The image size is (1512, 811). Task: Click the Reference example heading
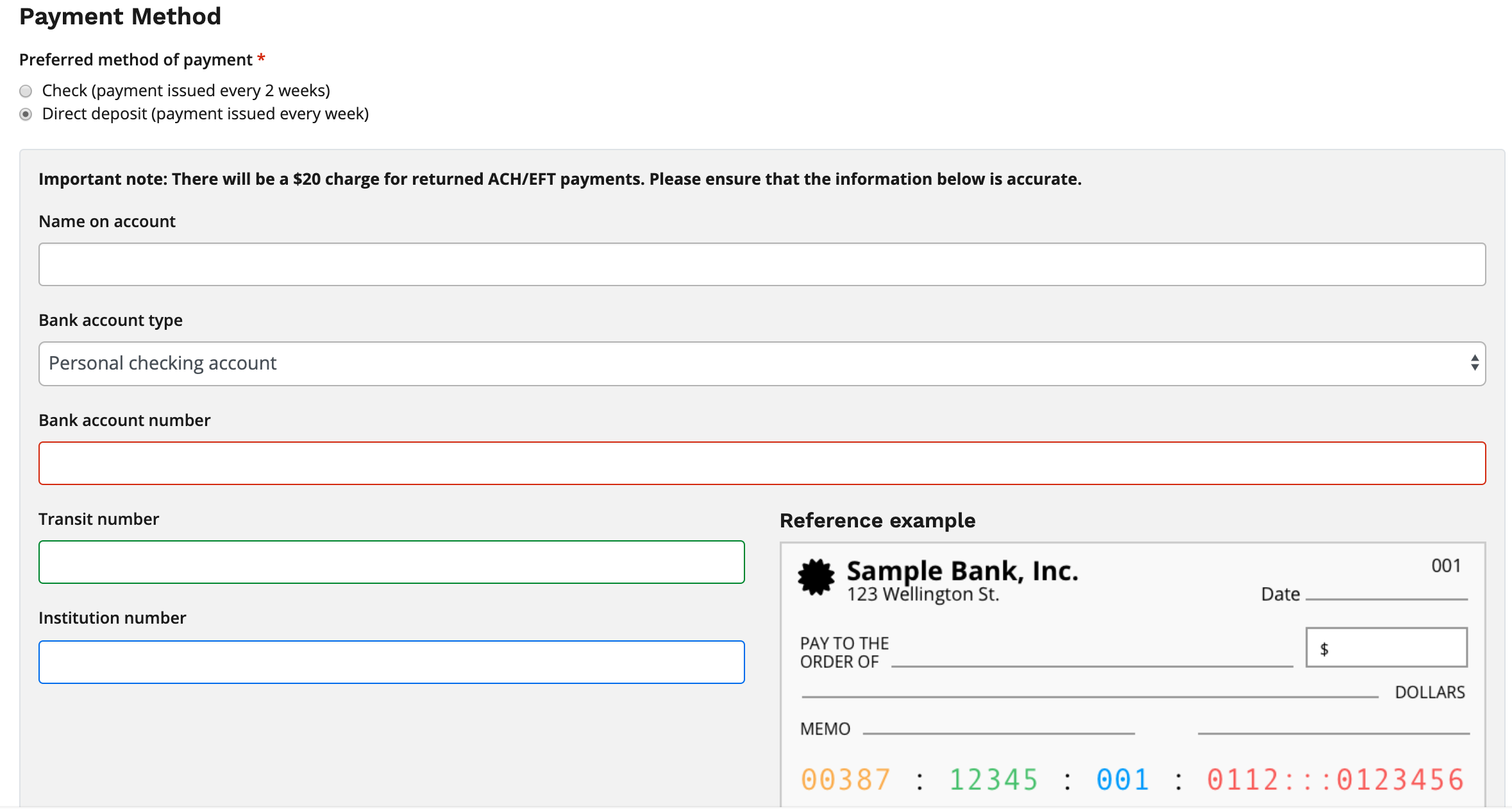tap(877, 520)
